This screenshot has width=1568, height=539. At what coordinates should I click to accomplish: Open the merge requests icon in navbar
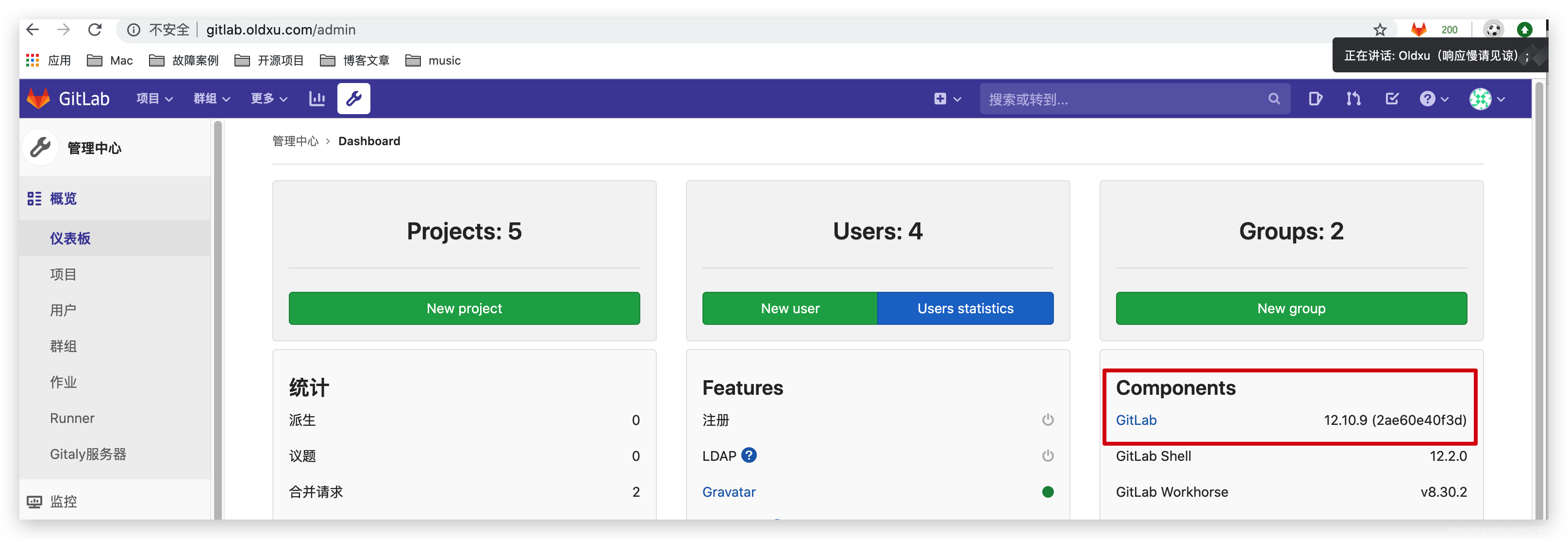pos(1353,98)
